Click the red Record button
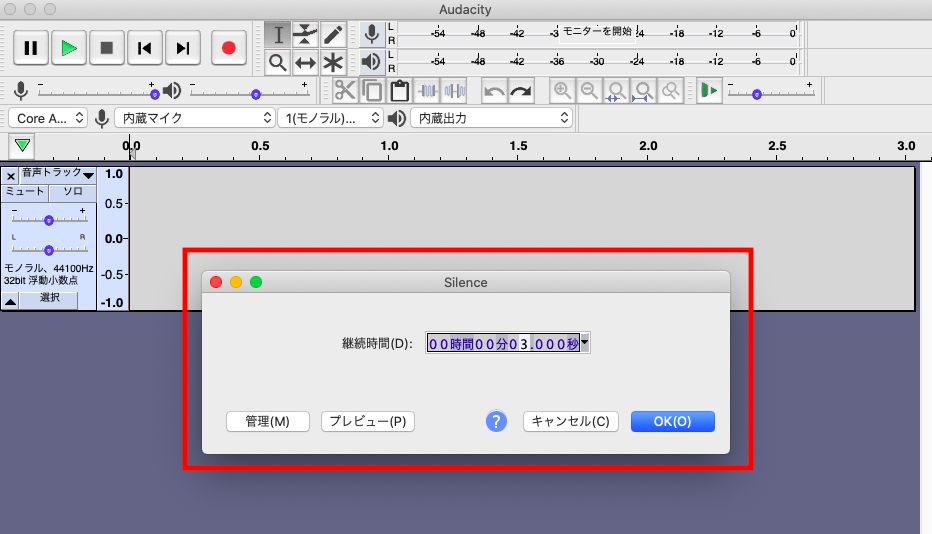932x534 pixels. pyautogui.click(x=229, y=48)
